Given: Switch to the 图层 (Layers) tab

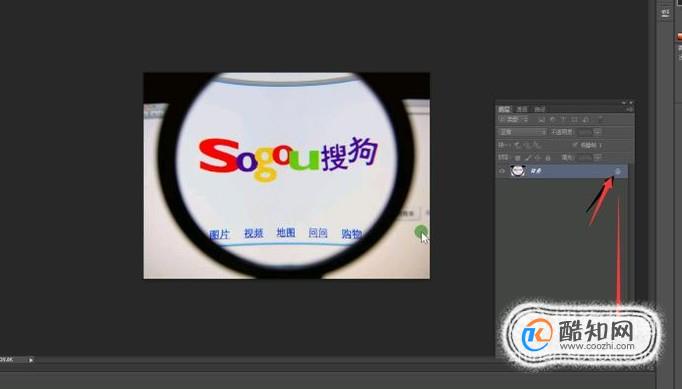Looking at the screenshot, I should (x=504, y=109).
